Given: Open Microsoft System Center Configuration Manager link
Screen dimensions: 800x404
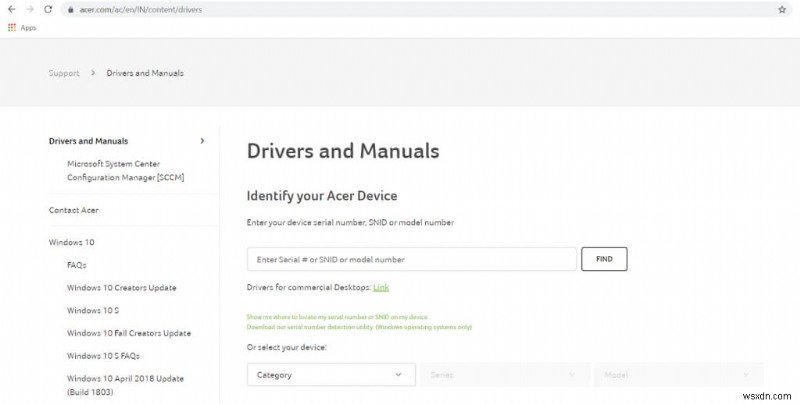Looking at the screenshot, I should tap(126, 170).
